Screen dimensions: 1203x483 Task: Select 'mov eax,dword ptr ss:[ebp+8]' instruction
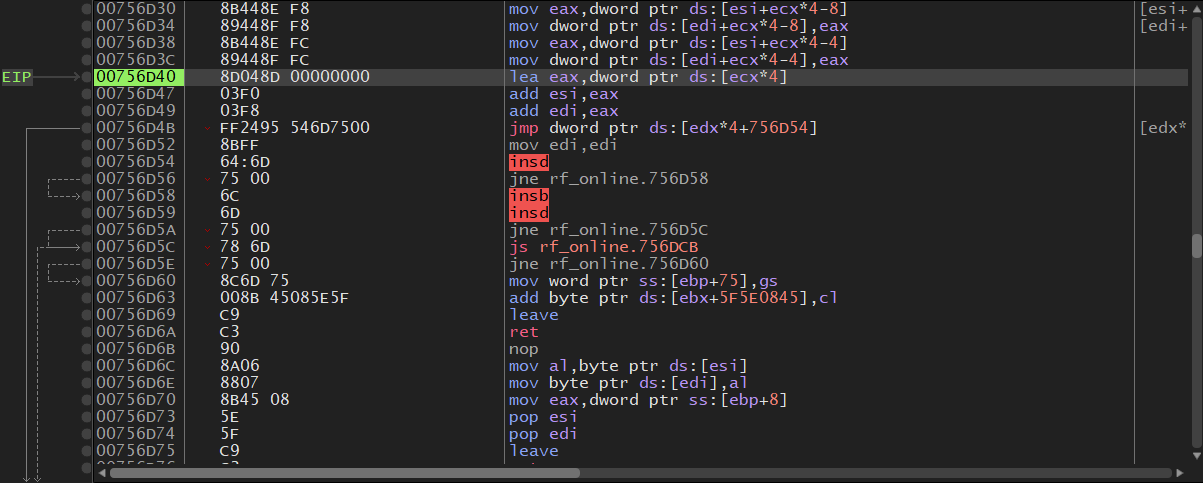coord(649,400)
